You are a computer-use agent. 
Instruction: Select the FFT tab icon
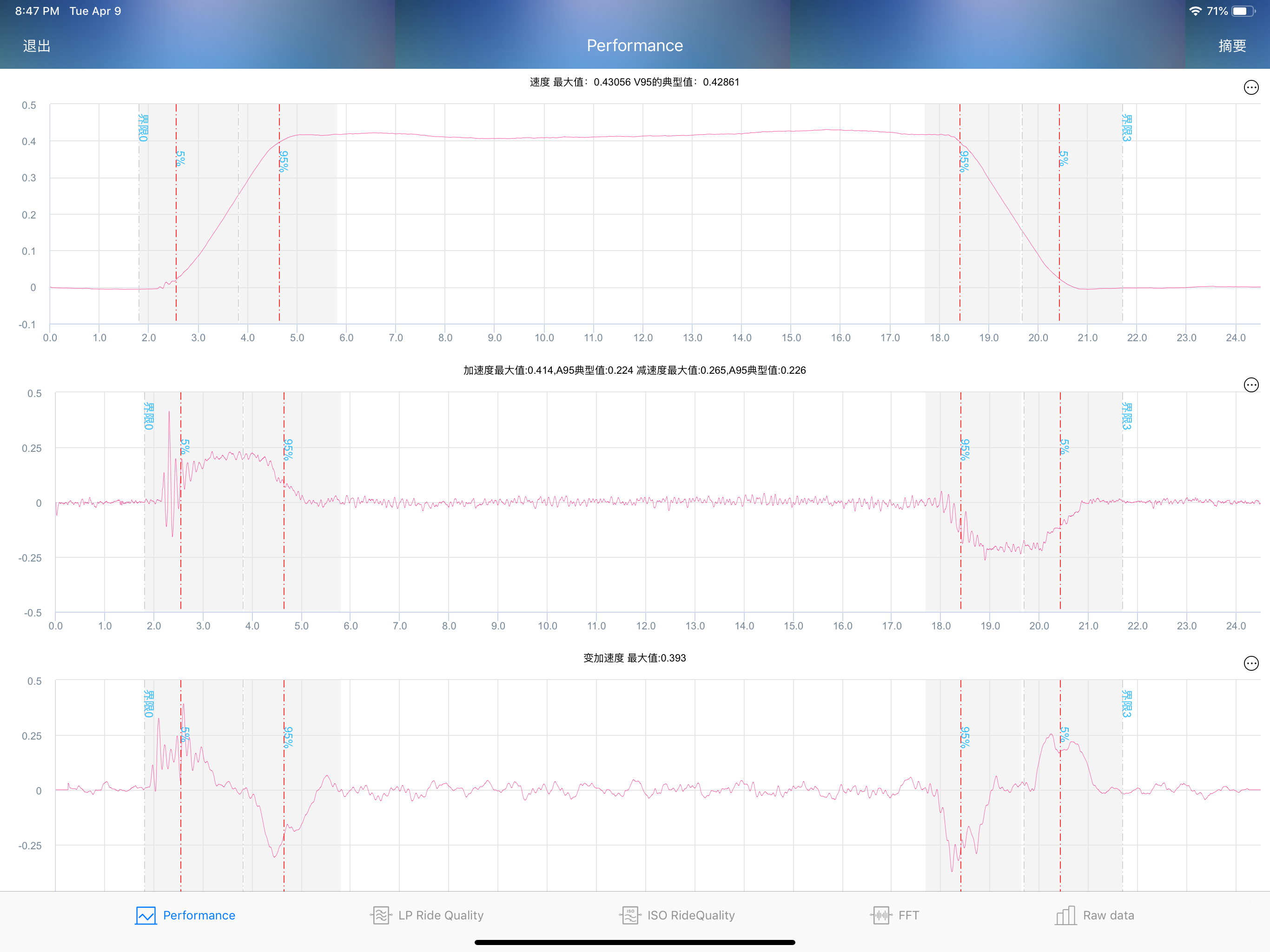point(881,915)
